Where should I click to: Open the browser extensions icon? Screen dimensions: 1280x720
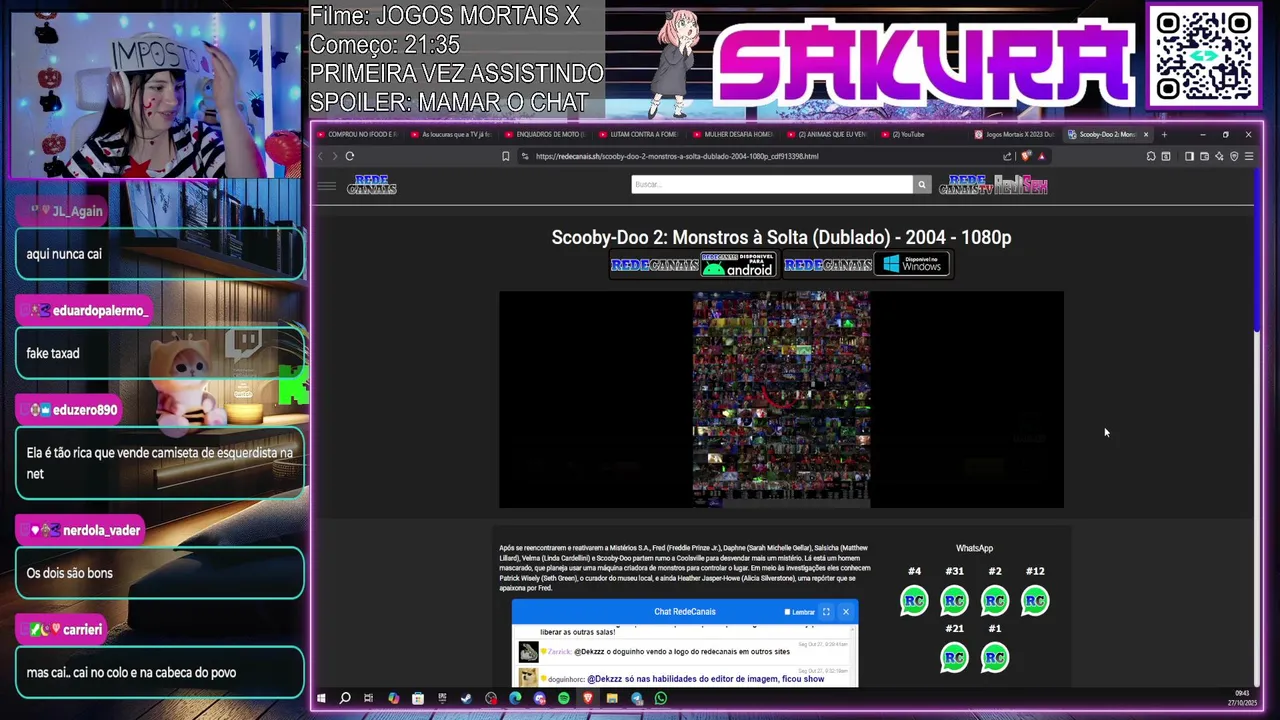point(1151,156)
